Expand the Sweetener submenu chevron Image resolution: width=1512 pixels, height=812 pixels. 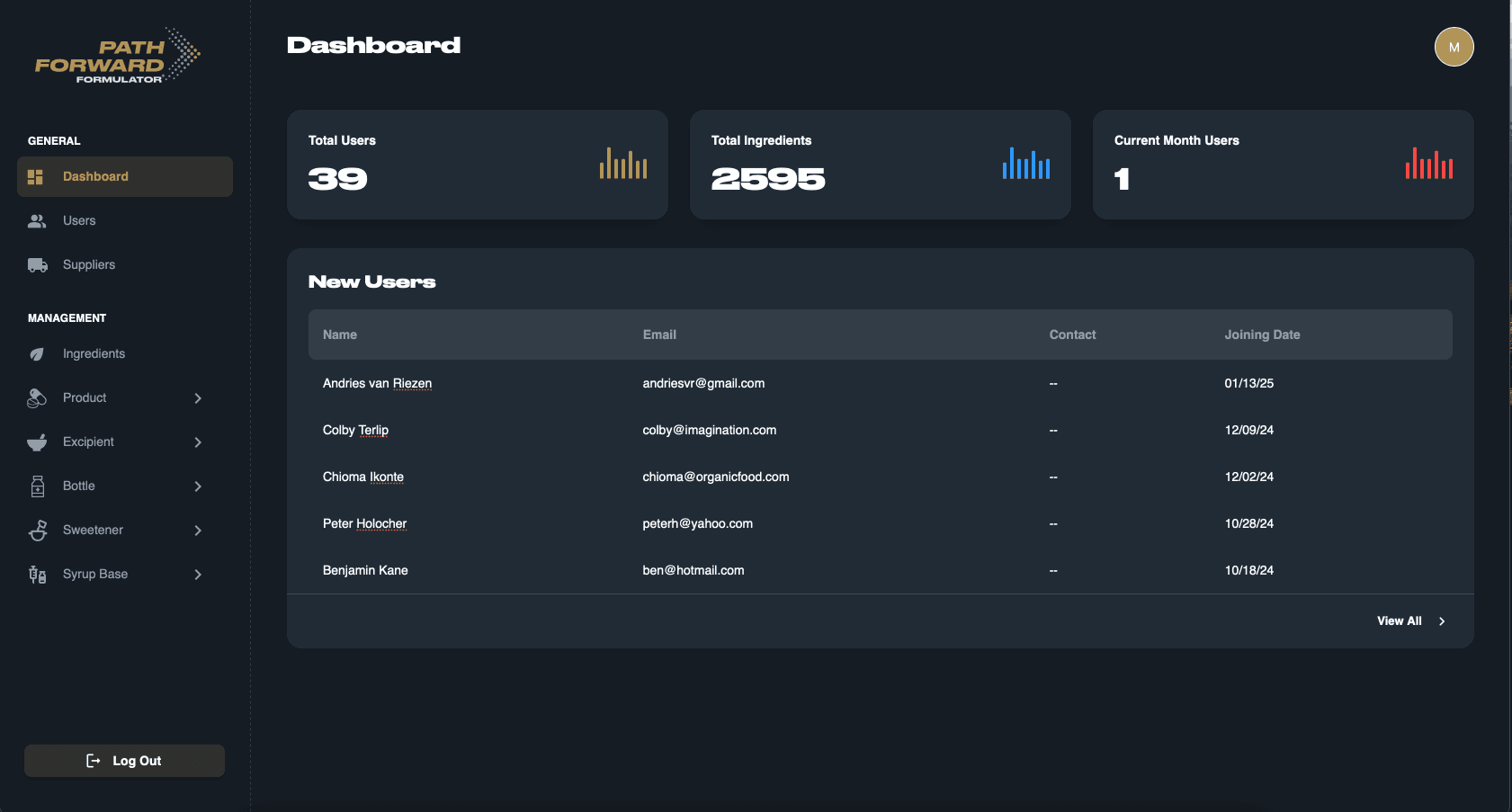click(x=198, y=531)
